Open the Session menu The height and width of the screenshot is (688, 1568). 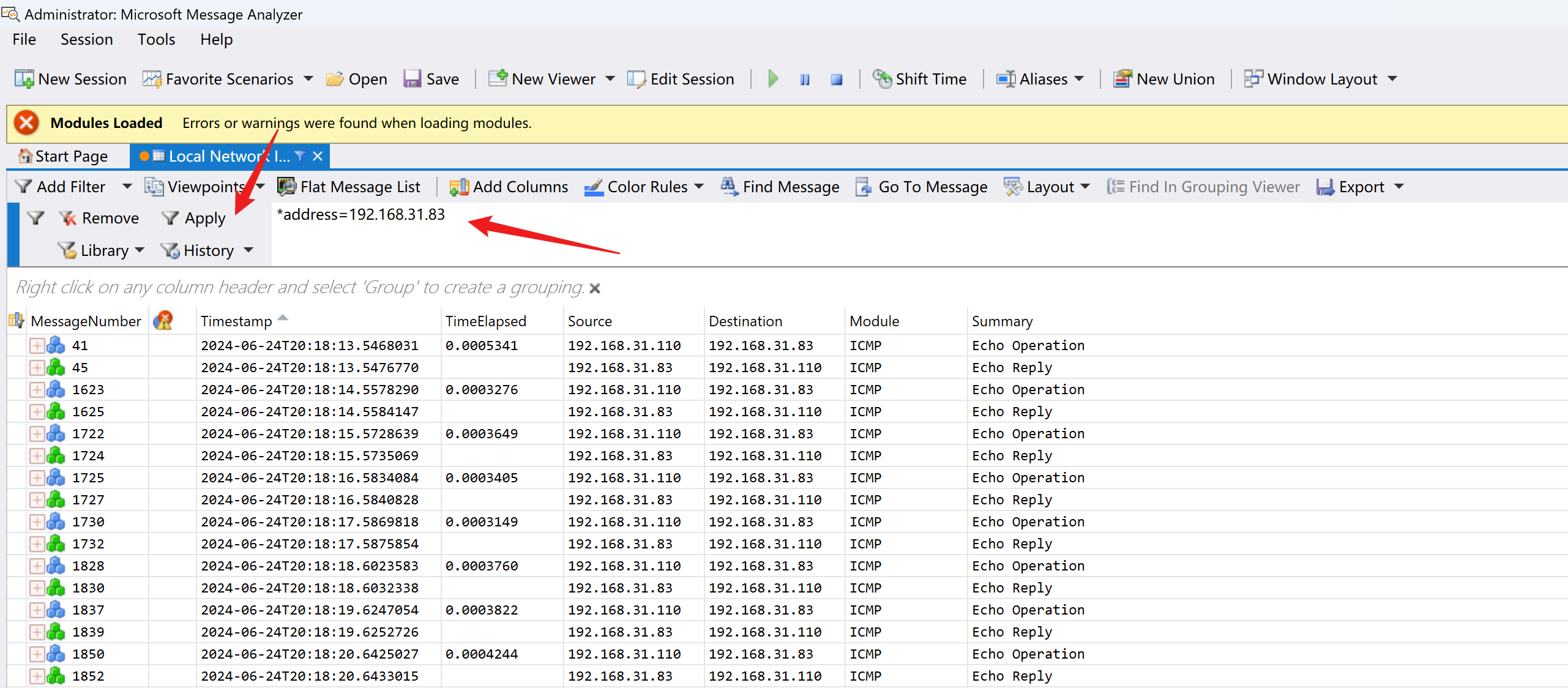tap(86, 40)
